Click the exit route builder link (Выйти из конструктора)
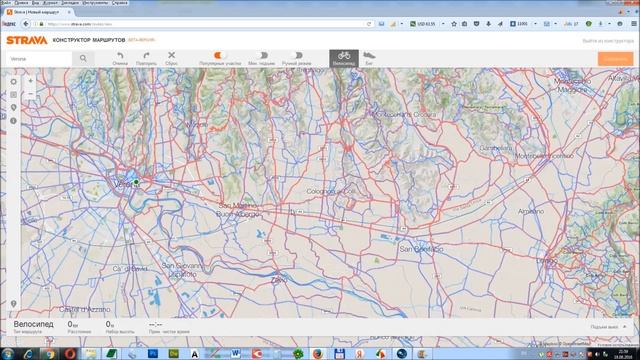640x360 pixels. click(608, 41)
